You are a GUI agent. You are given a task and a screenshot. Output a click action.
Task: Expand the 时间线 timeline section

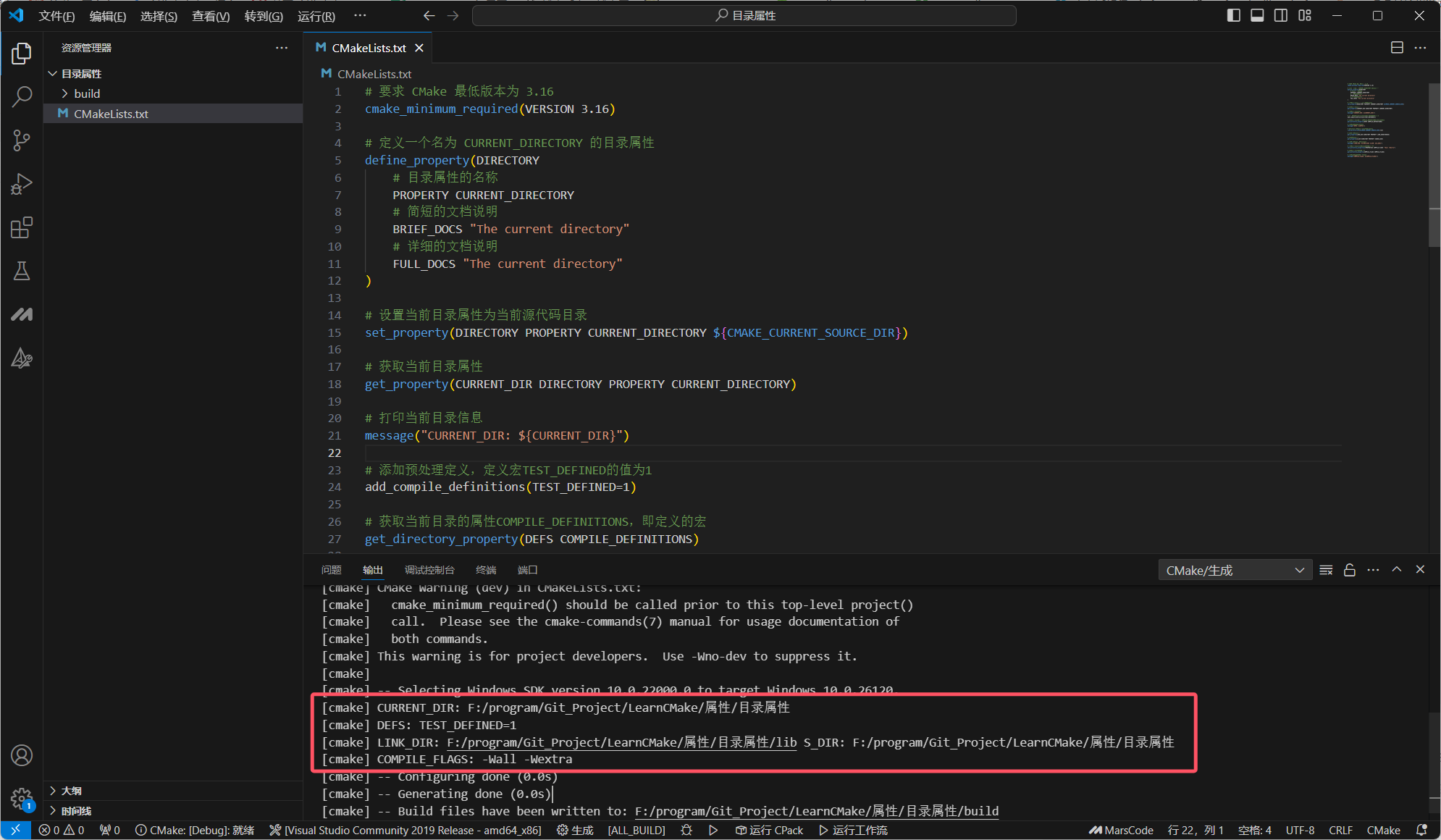173,811
